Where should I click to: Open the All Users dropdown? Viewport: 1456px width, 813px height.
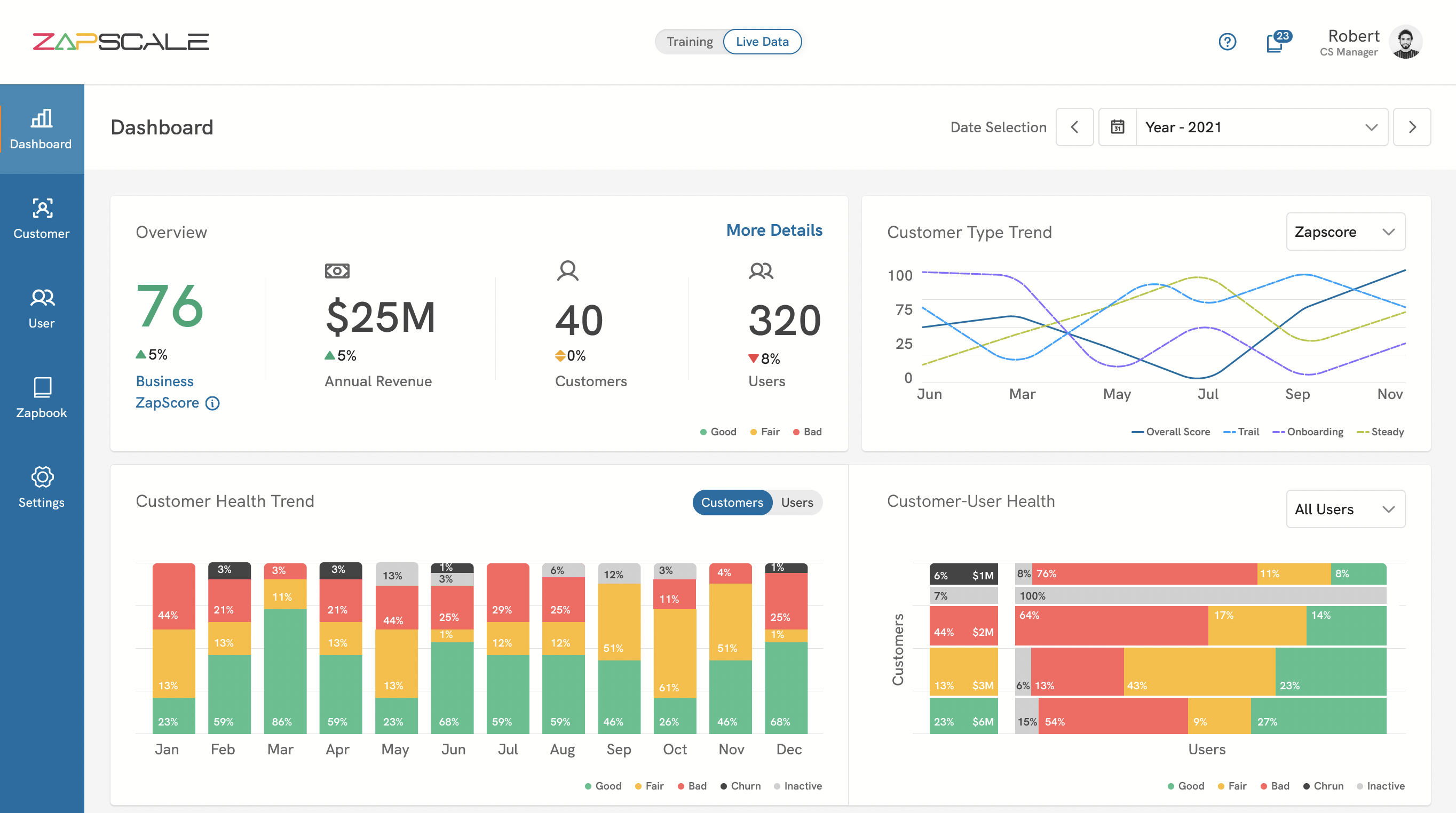[1345, 509]
